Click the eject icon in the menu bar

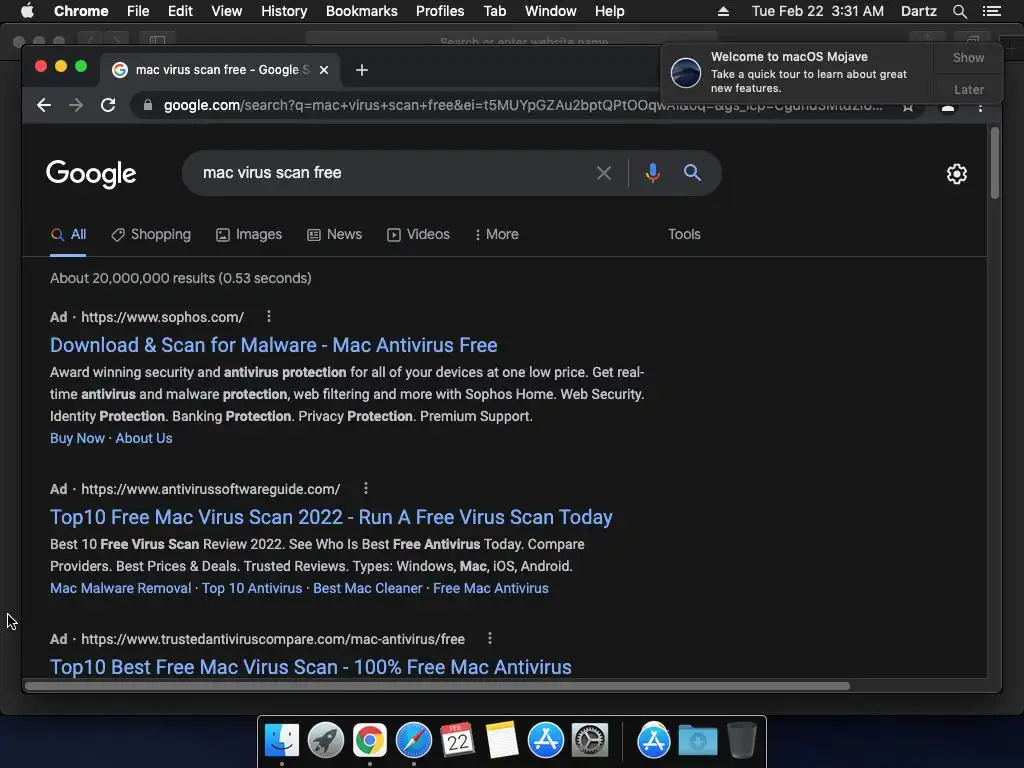click(x=723, y=11)
